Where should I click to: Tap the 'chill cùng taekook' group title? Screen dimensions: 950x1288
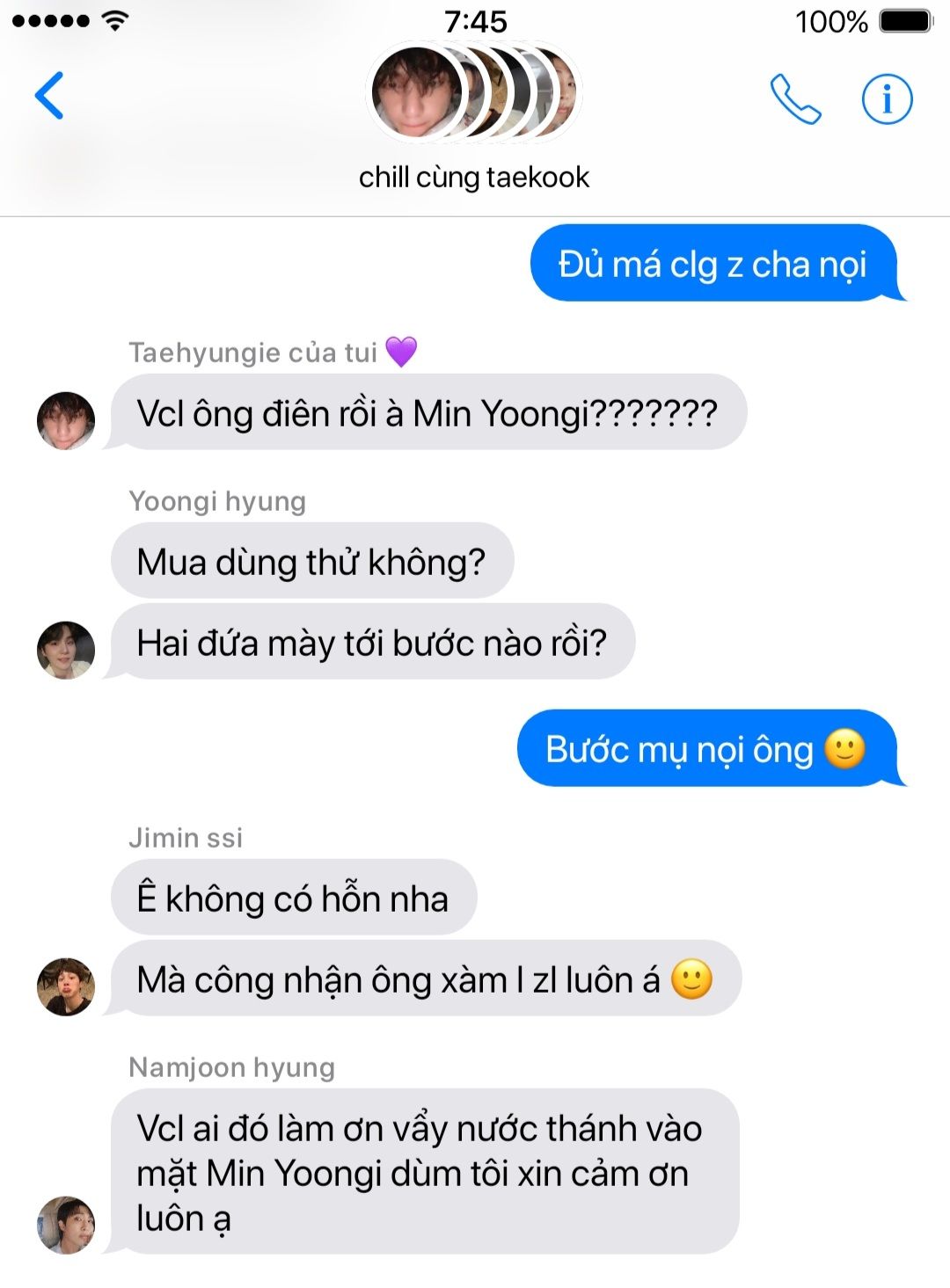(x=474, y=177)
